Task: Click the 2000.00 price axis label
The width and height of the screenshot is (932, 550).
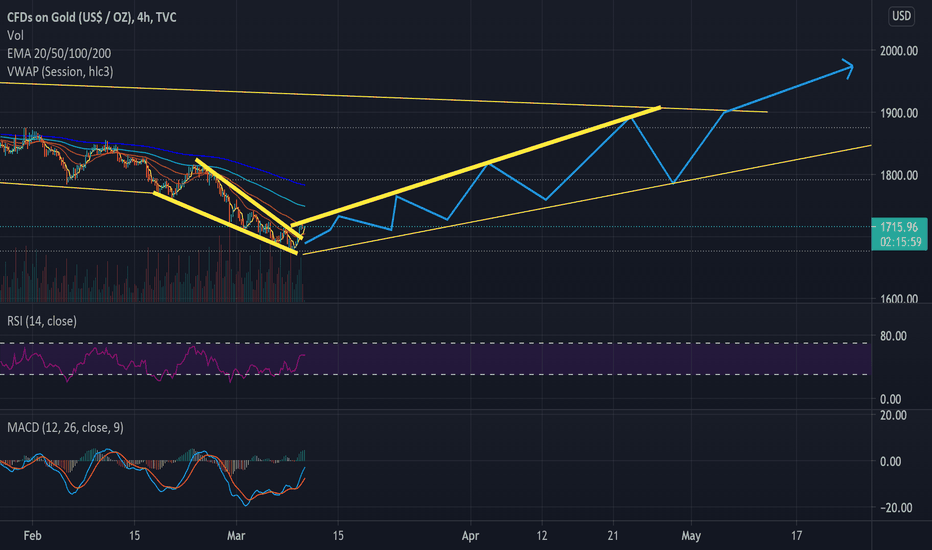Action: point(899,51)
